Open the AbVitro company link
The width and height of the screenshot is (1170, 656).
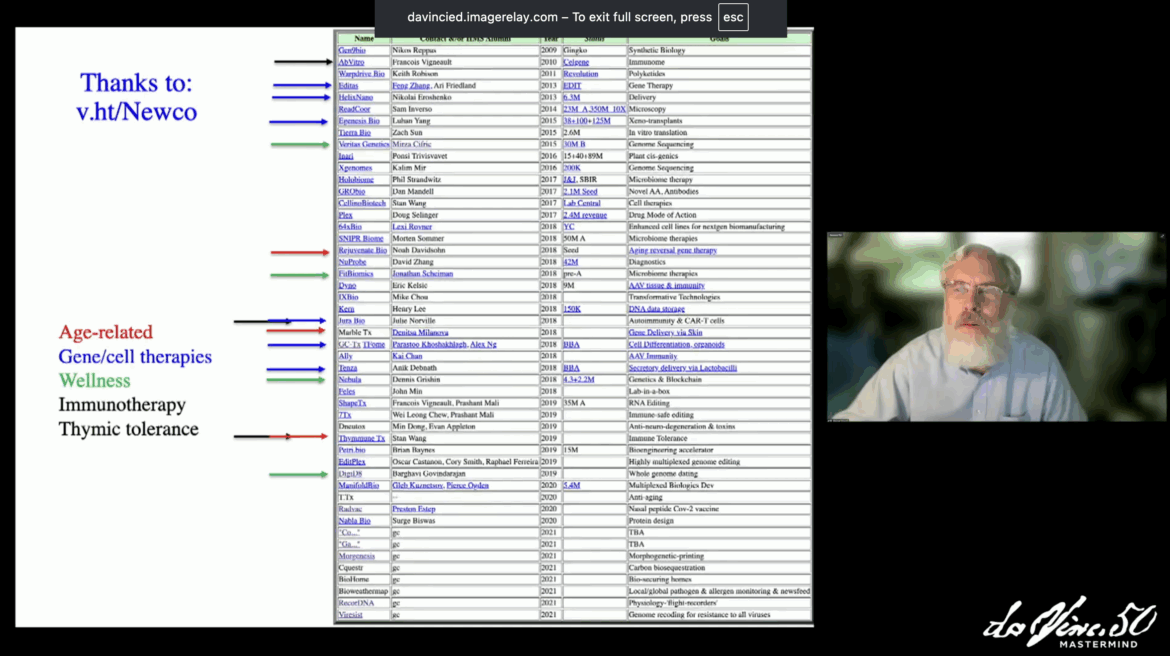(x=351, y=62)
